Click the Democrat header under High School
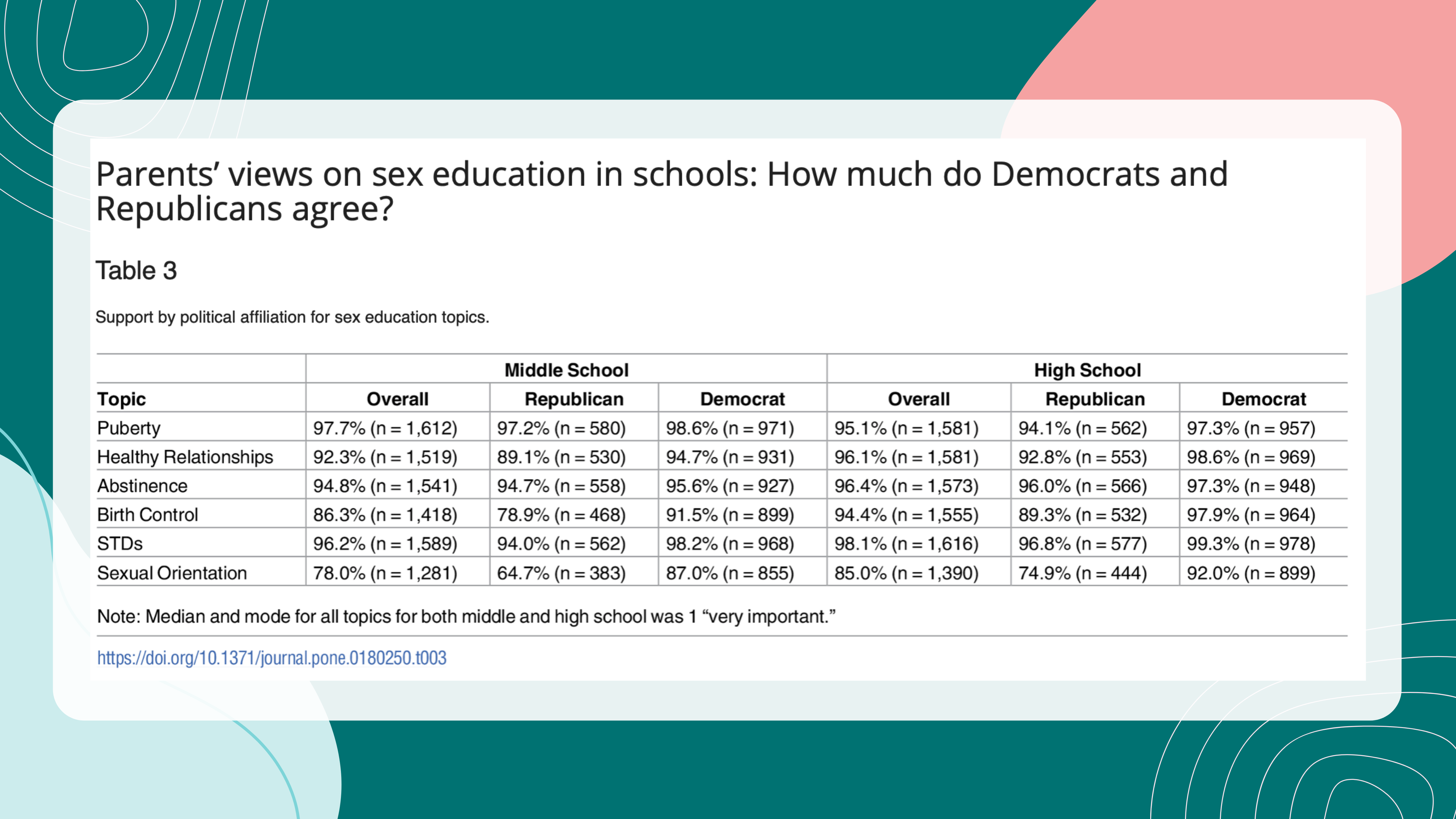Image resolution: width=1456 pixels, height=819 pixels. tap(1263, 399)
